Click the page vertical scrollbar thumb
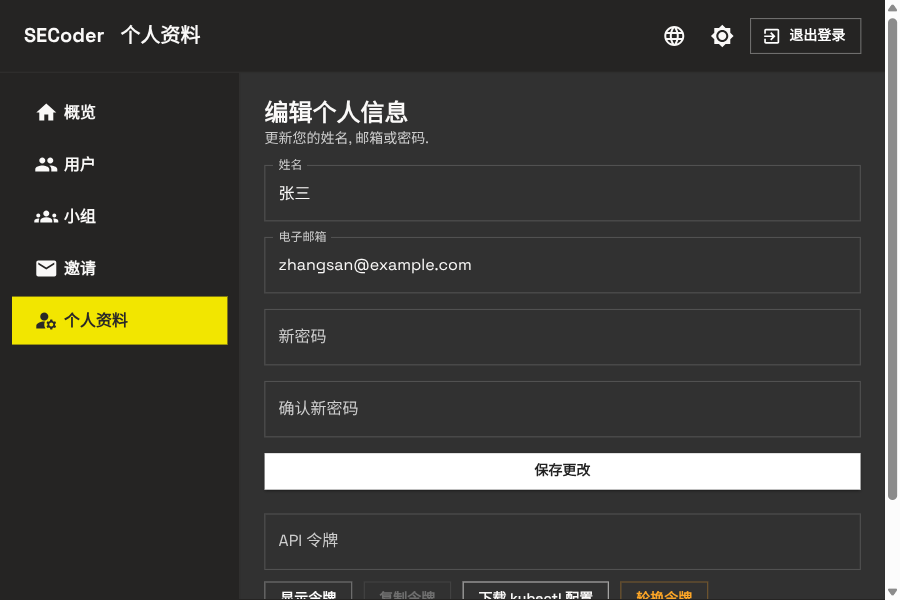This screenshot has height=600, width=900. pos(892,258)
